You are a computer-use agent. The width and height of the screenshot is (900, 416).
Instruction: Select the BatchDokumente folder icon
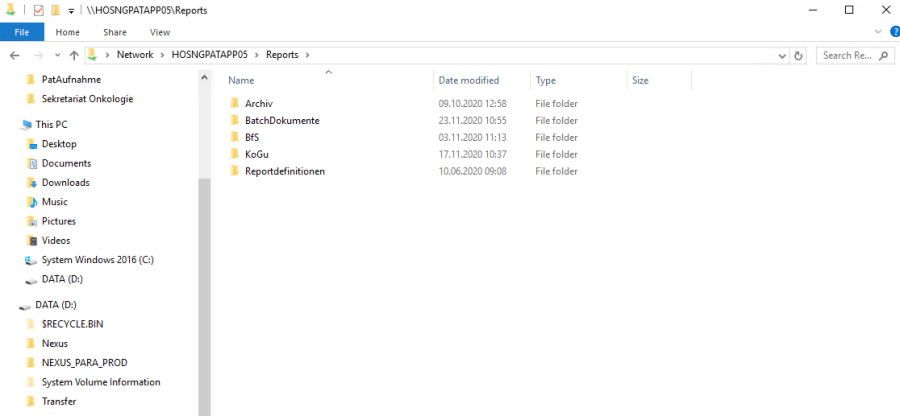pyautogui.click(x=234, y=120)
